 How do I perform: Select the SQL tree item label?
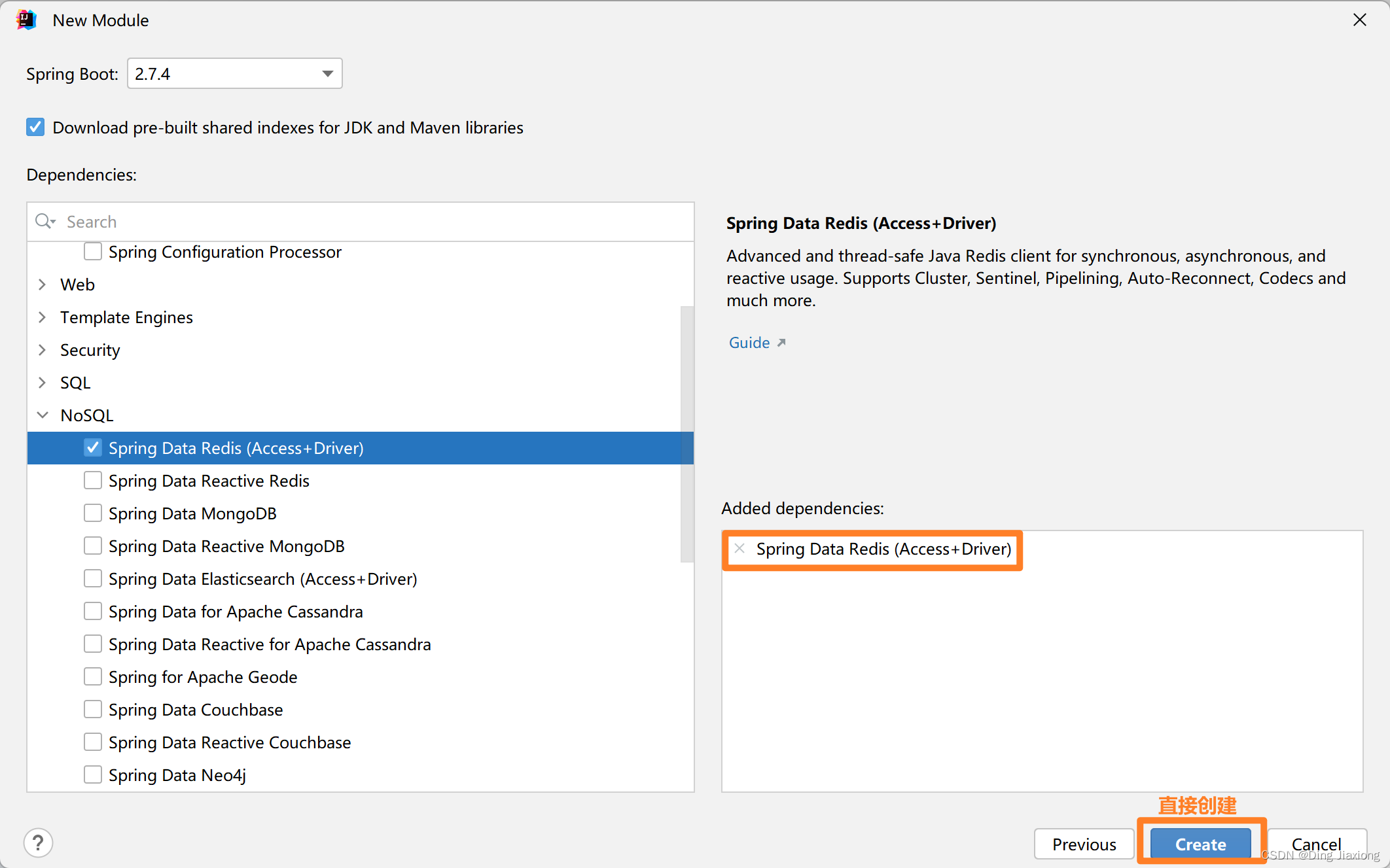75,383
